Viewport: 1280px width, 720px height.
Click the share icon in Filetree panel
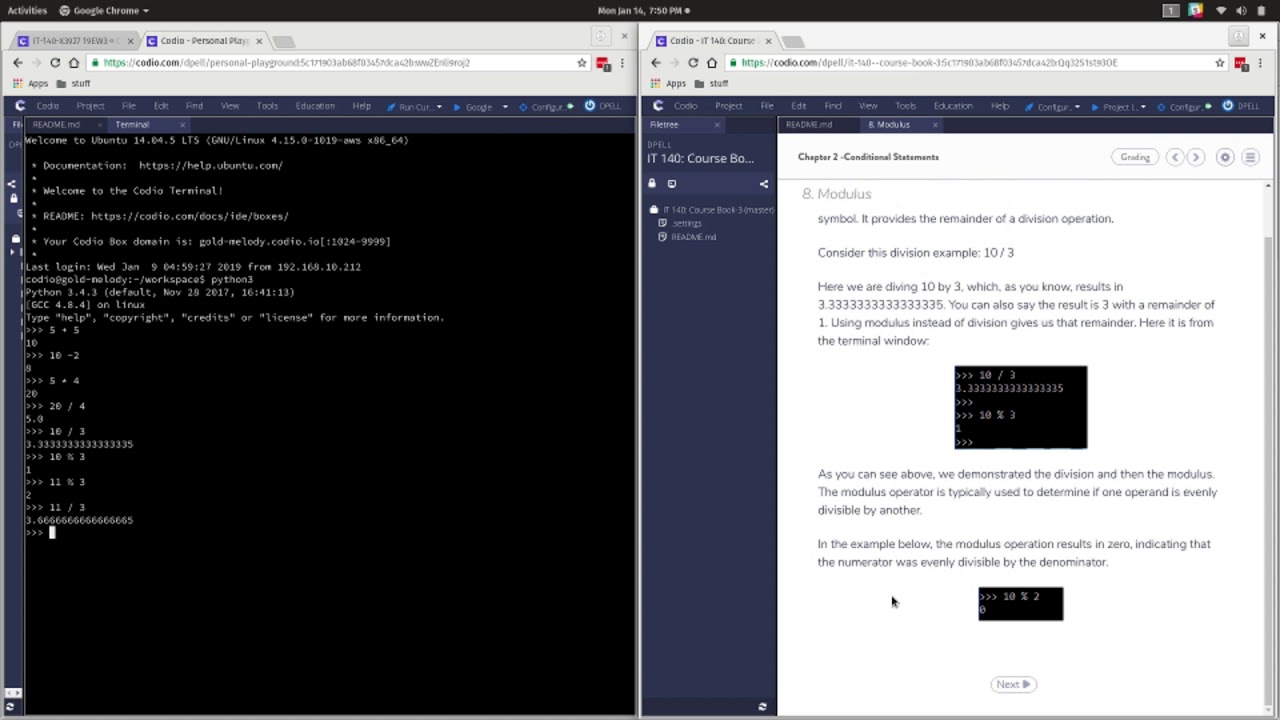[764, 184]
